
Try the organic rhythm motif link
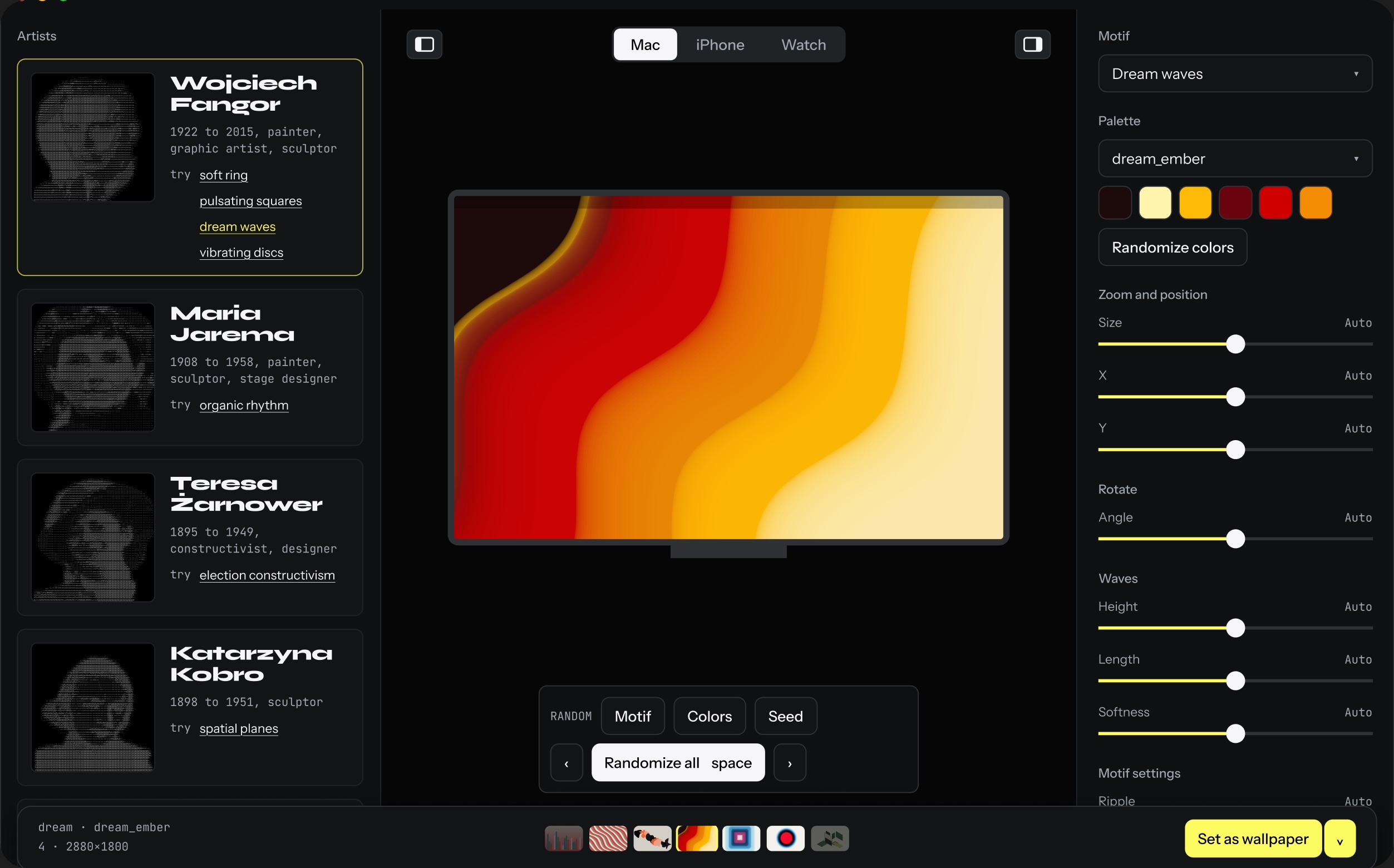pyautogui.click(x=243, y=405)
